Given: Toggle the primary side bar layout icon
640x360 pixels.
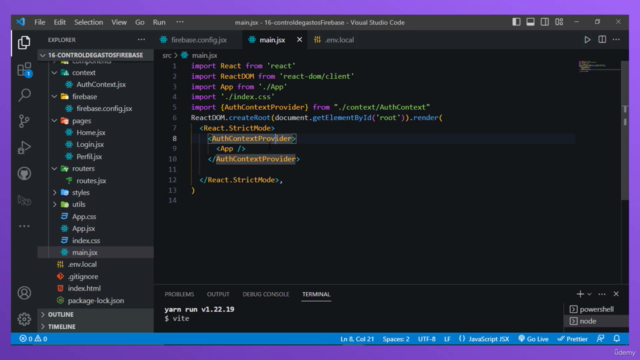Looking at the screenshot, I should pos(516,22).
